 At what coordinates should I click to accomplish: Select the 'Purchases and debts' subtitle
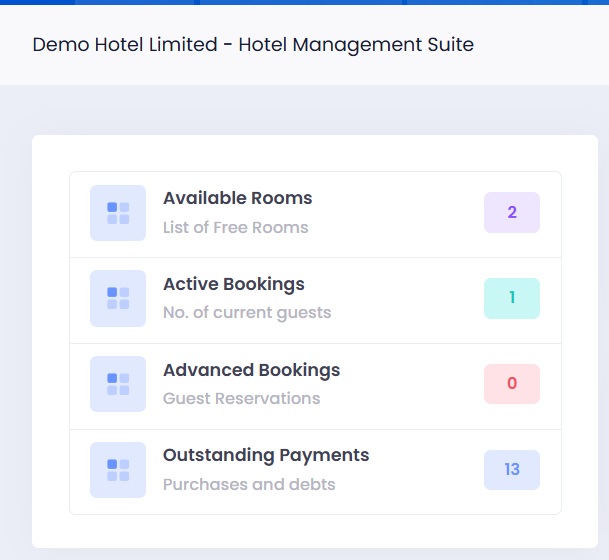point(249,485)
